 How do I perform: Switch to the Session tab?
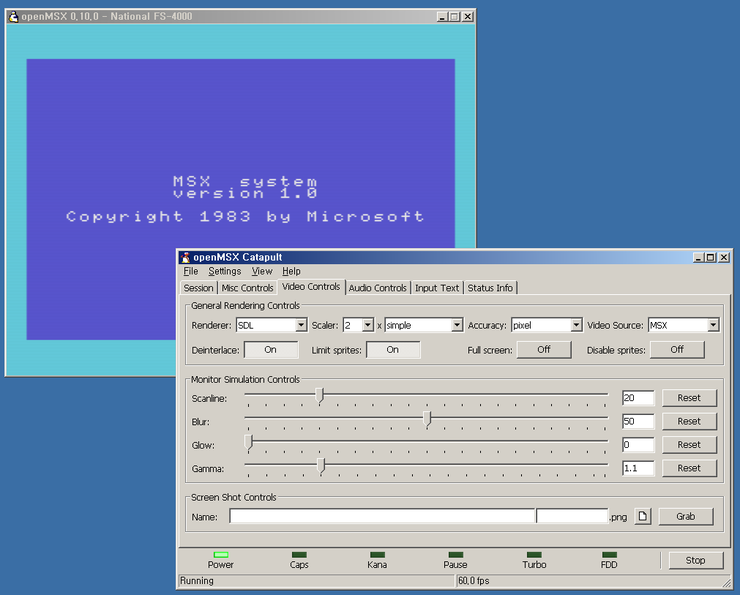pos(198,288)
